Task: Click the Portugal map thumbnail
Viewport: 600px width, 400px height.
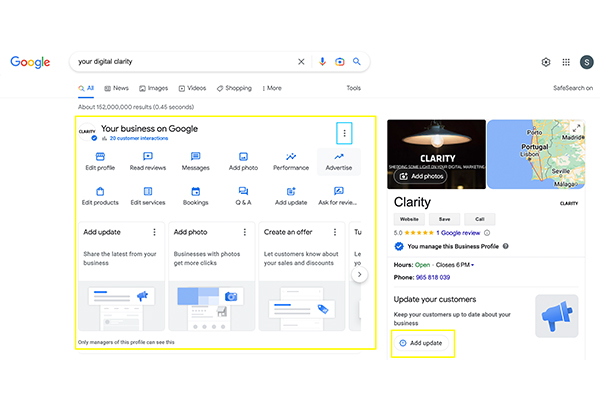Action: click(x=538, y=154)
